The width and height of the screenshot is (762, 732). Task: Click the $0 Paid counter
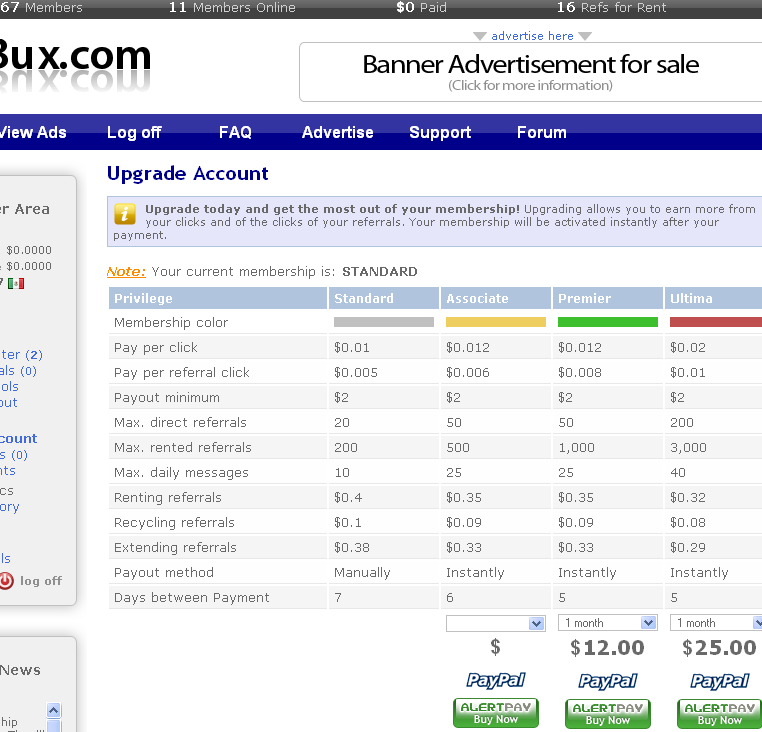(x=421, y=7)
